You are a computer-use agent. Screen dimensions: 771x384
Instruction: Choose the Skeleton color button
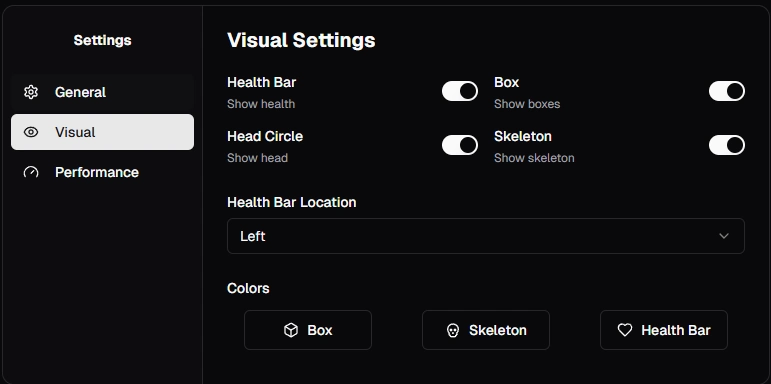point(486,330)
